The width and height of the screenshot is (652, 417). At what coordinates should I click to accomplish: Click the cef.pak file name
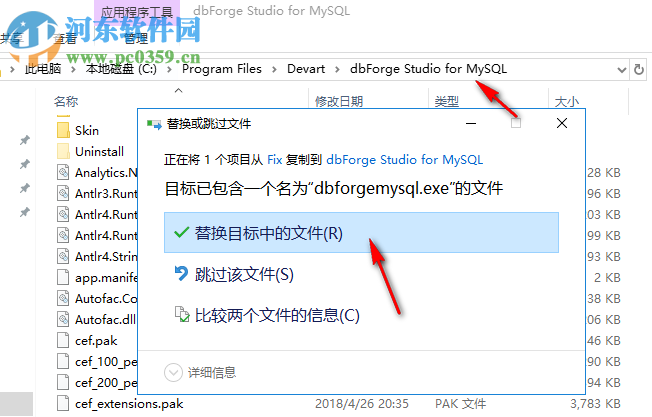coord(96,341)
